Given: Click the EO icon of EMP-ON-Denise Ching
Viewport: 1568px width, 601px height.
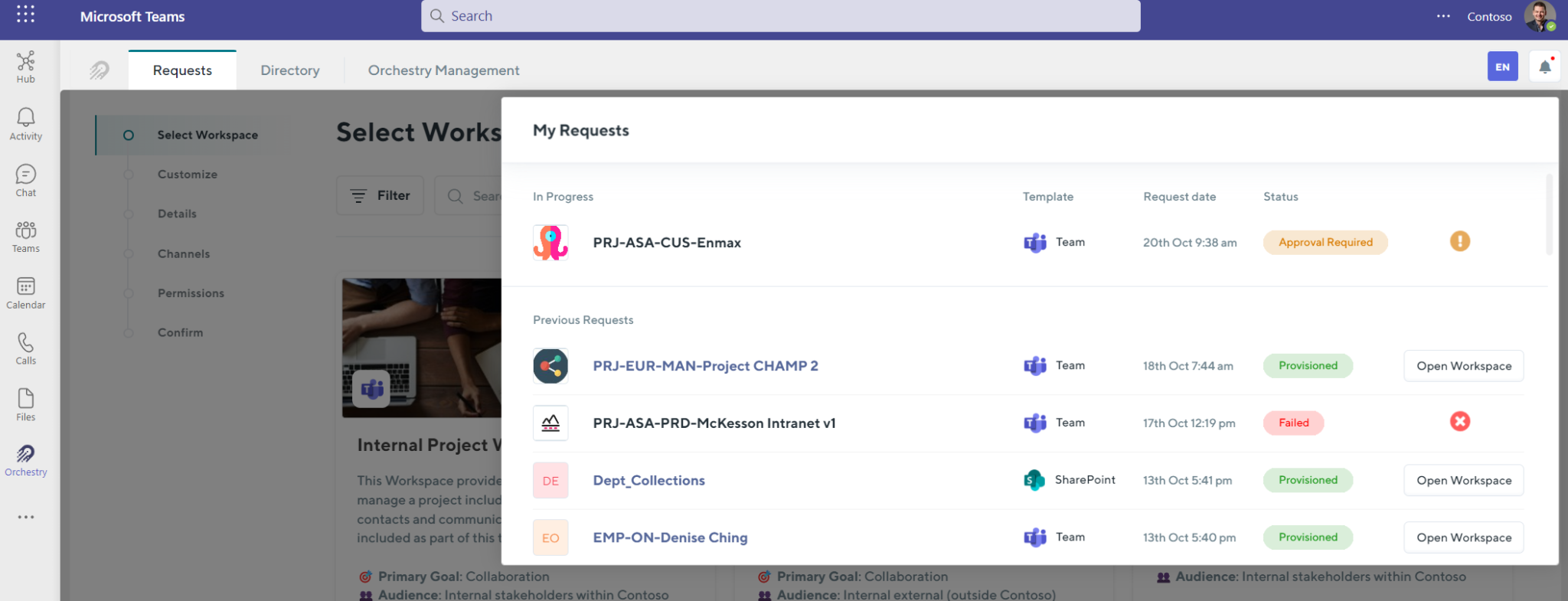Looking at the screenshot, I should (x=550, y=537).
